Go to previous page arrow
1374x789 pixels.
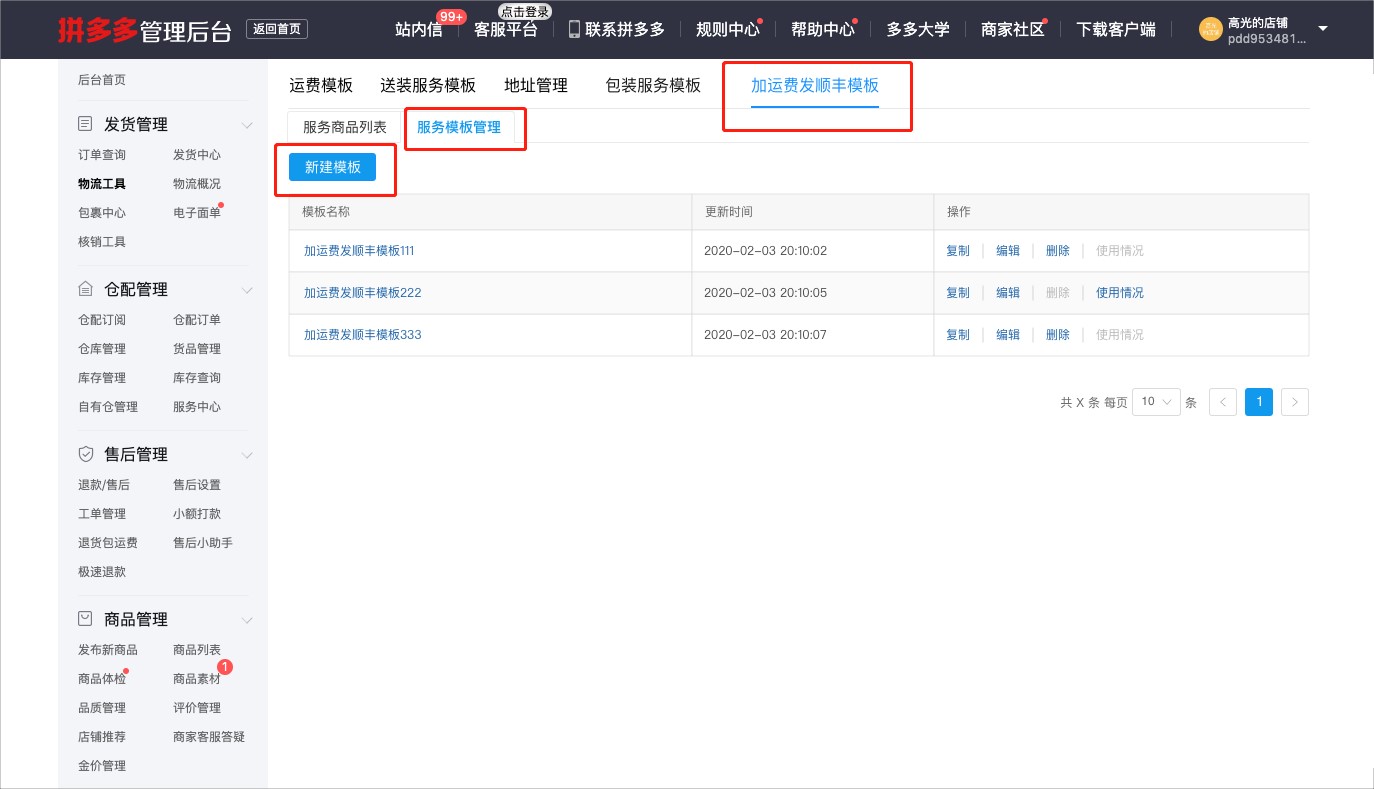pyautogui.click(x=1223, y=402)
